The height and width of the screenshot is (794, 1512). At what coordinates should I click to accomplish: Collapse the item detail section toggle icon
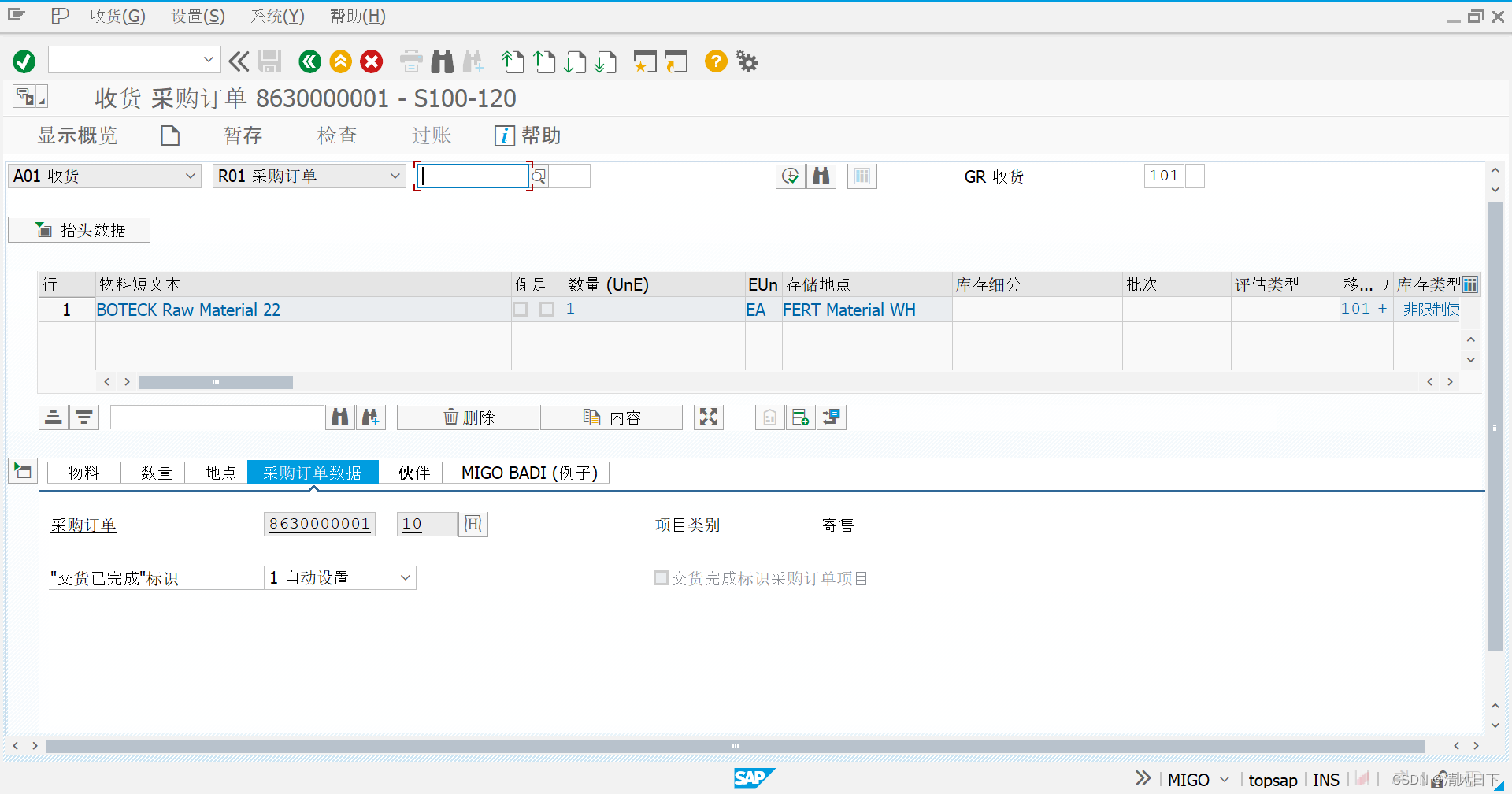click(x=23, y=472)
